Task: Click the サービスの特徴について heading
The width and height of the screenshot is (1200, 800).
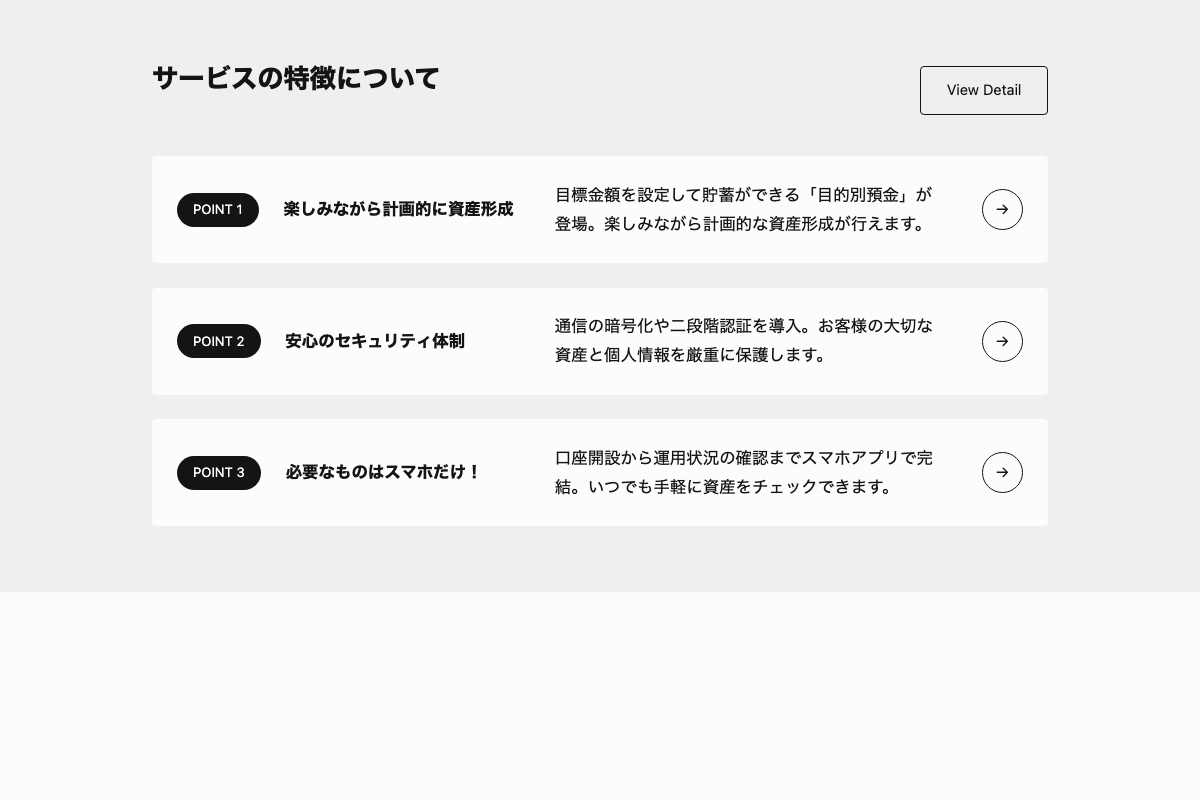Action: 296,78
